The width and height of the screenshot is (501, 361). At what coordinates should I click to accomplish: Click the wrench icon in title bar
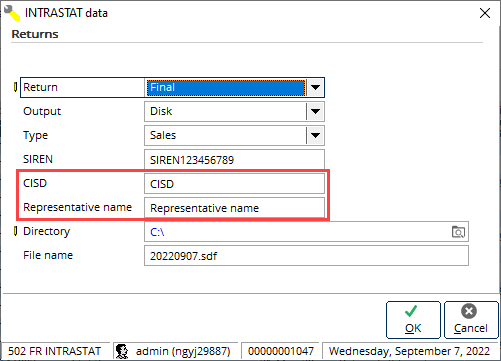coord(12,13)
